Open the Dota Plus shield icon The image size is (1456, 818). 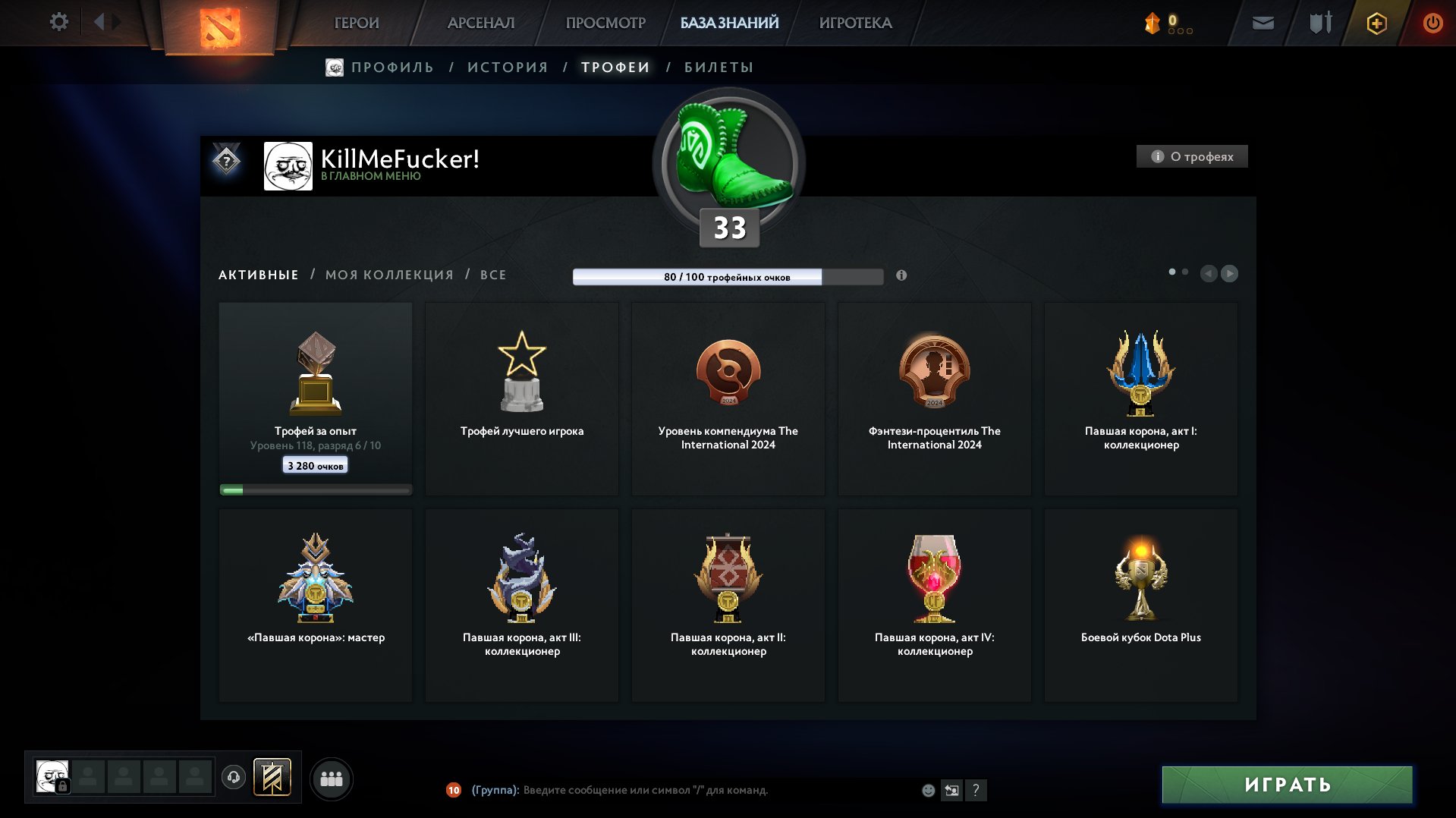(x=1376, y=24)
